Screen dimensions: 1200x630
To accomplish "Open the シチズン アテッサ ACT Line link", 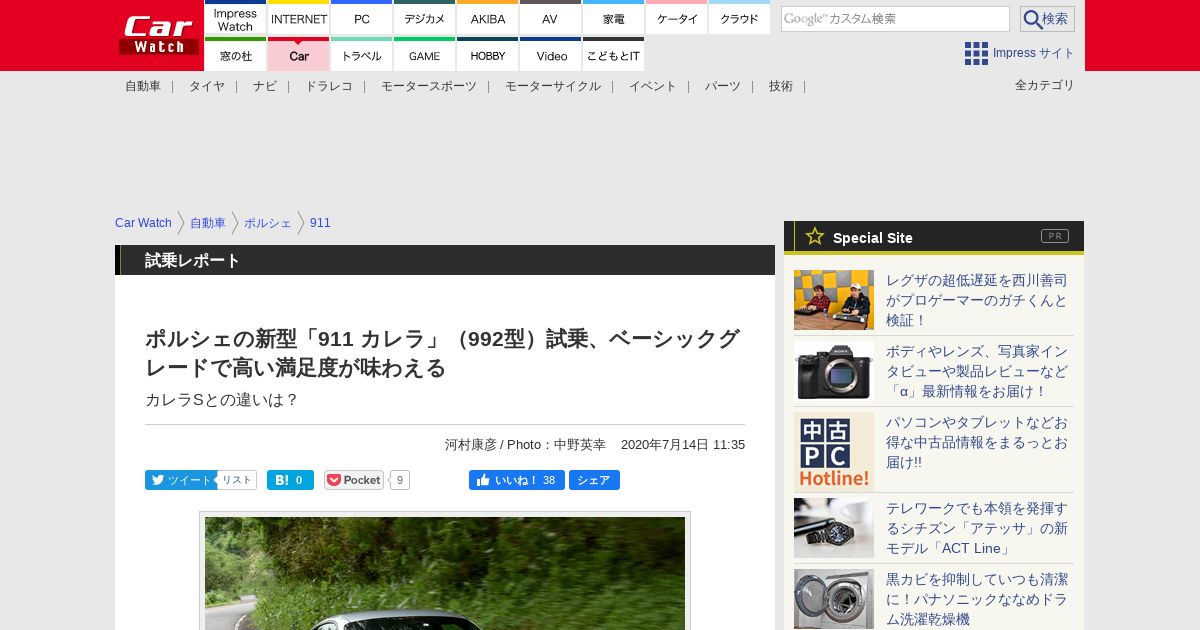I will (x=977, y=528).
